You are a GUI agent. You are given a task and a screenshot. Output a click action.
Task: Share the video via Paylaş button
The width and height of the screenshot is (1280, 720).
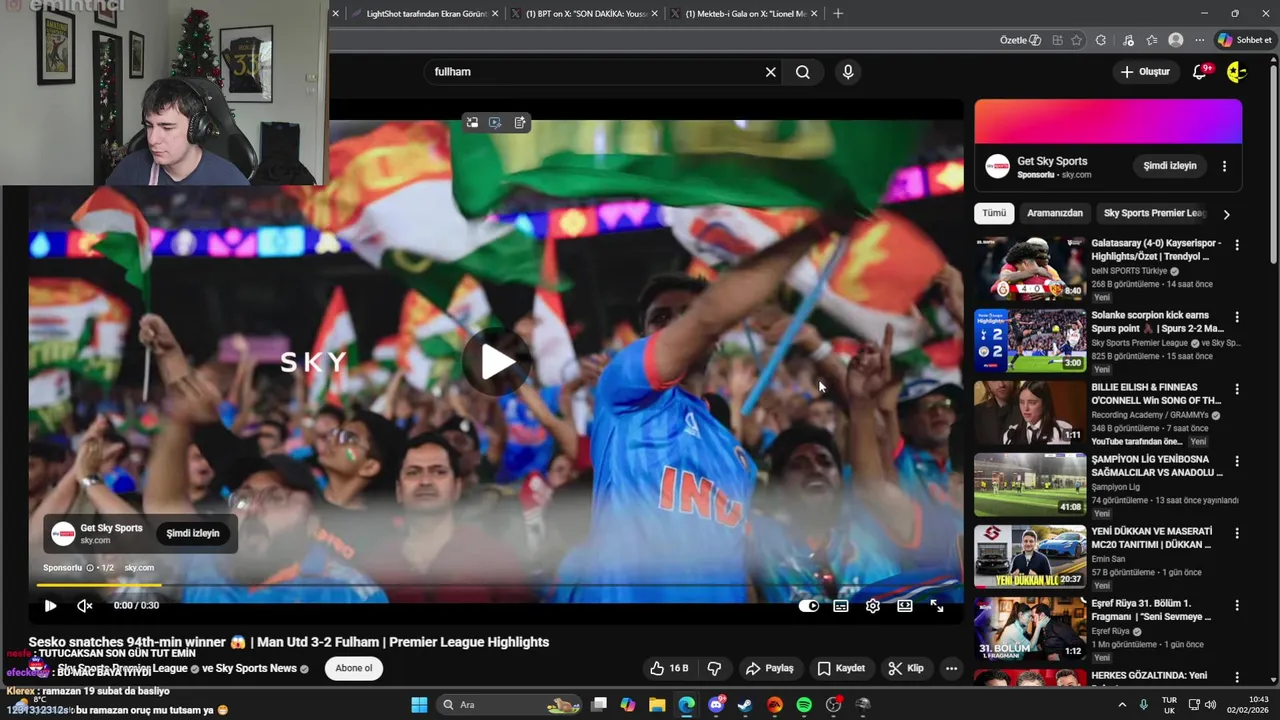tap(769, 668)
